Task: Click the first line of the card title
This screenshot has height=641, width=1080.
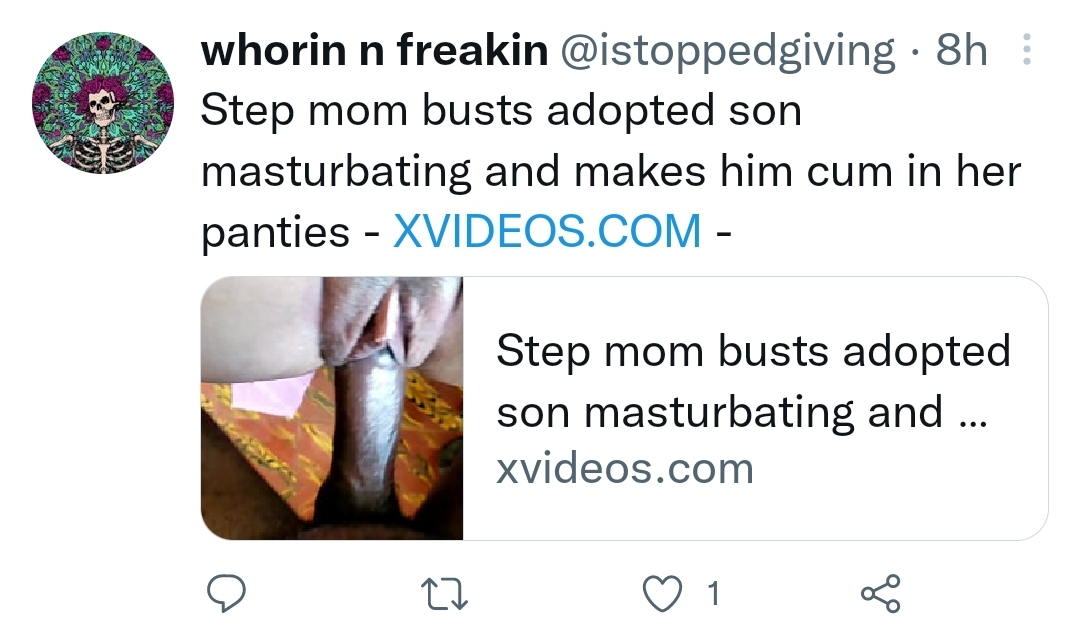Action: (754, 351)
